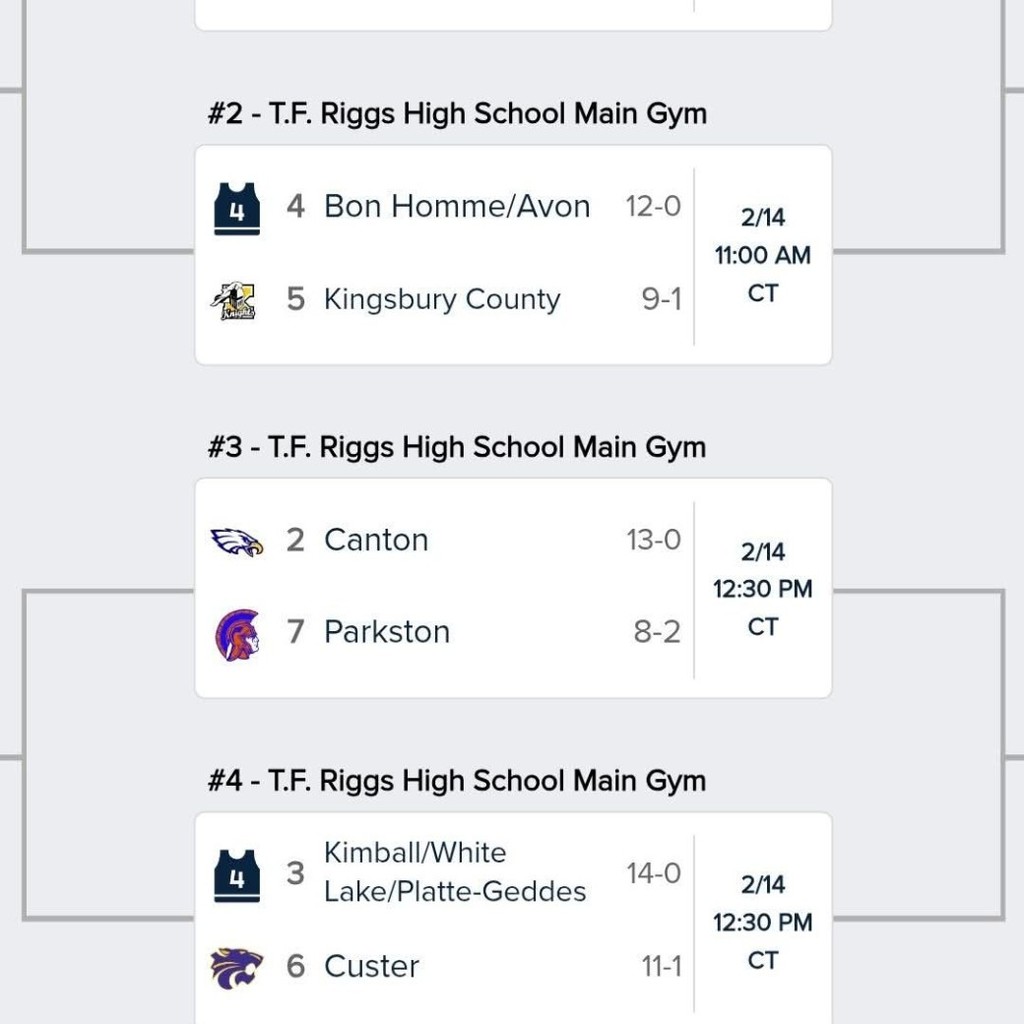Select the Canton vs Parkston 12:30 PM time
Viewport: 1024px width, 1024px height.
tap(762, 589)
